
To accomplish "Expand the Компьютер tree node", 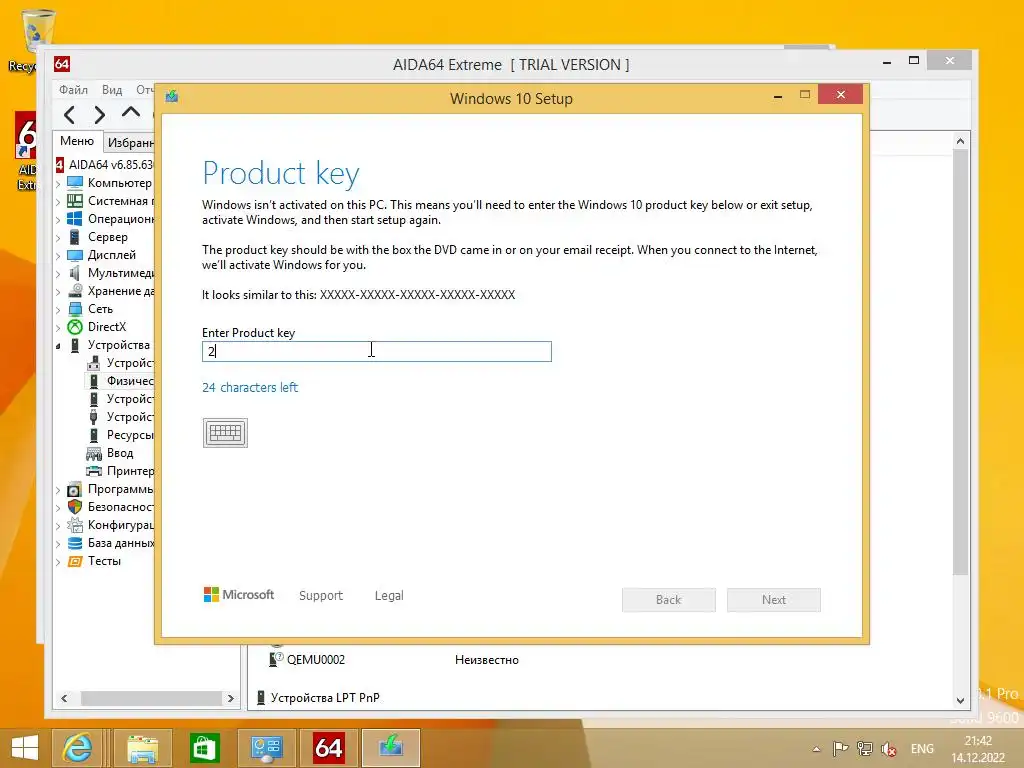I will [x=58, y=184].
